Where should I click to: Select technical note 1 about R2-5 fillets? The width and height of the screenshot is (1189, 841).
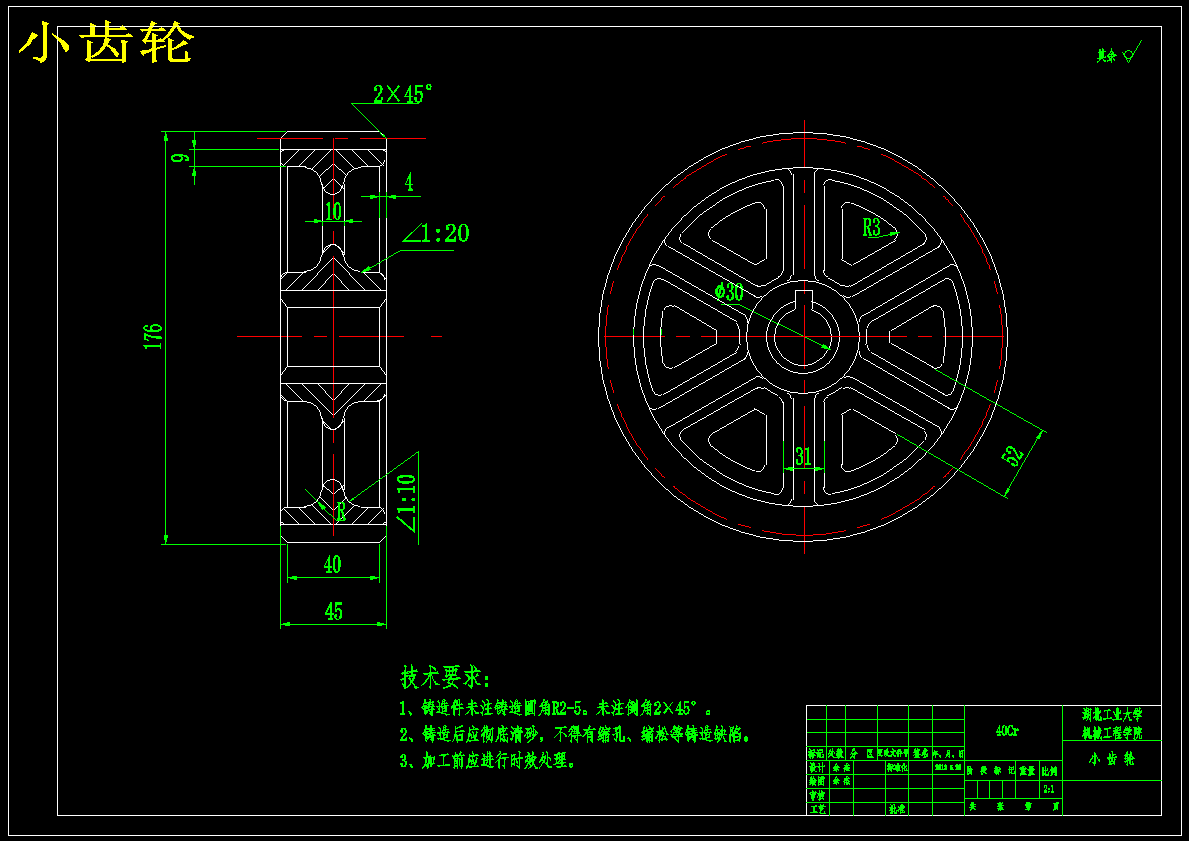pyautogui.click(x=556, y=708)
